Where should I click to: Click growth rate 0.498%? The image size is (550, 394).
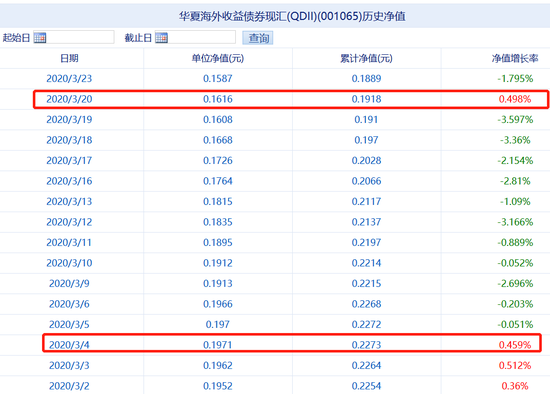(x=515, y=99)
